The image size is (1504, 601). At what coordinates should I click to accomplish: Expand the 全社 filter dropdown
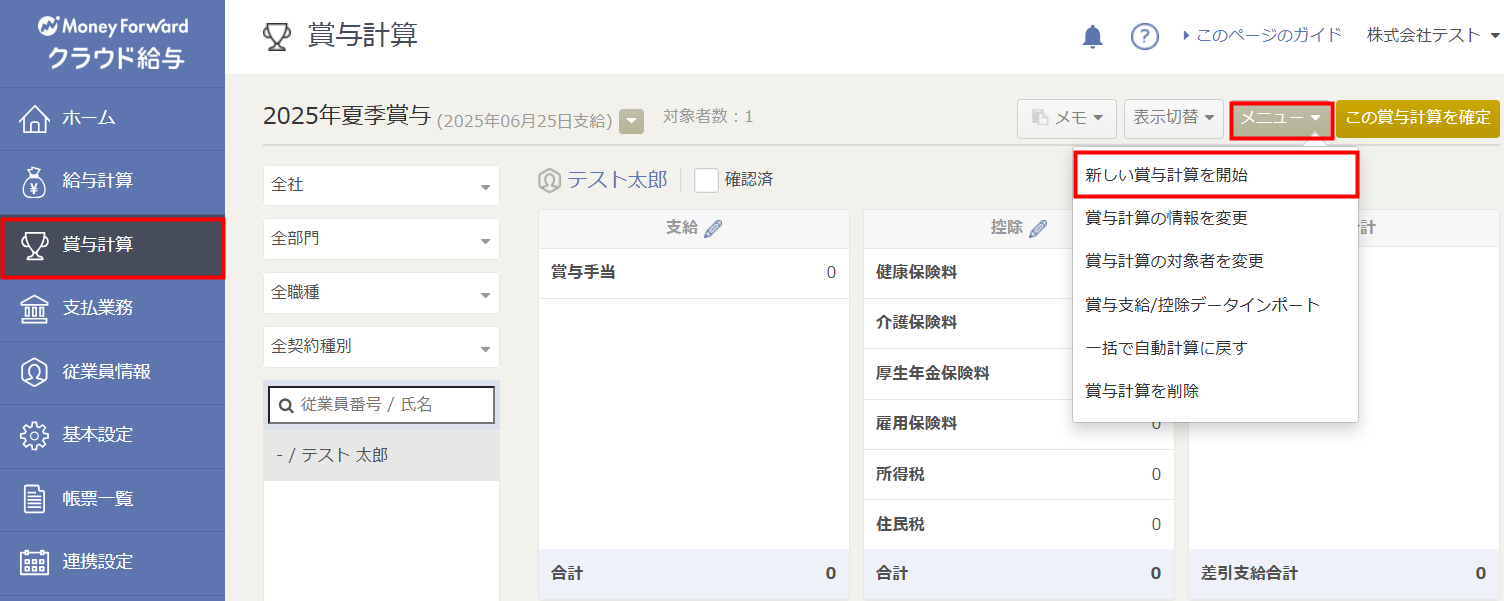point(381,186)
